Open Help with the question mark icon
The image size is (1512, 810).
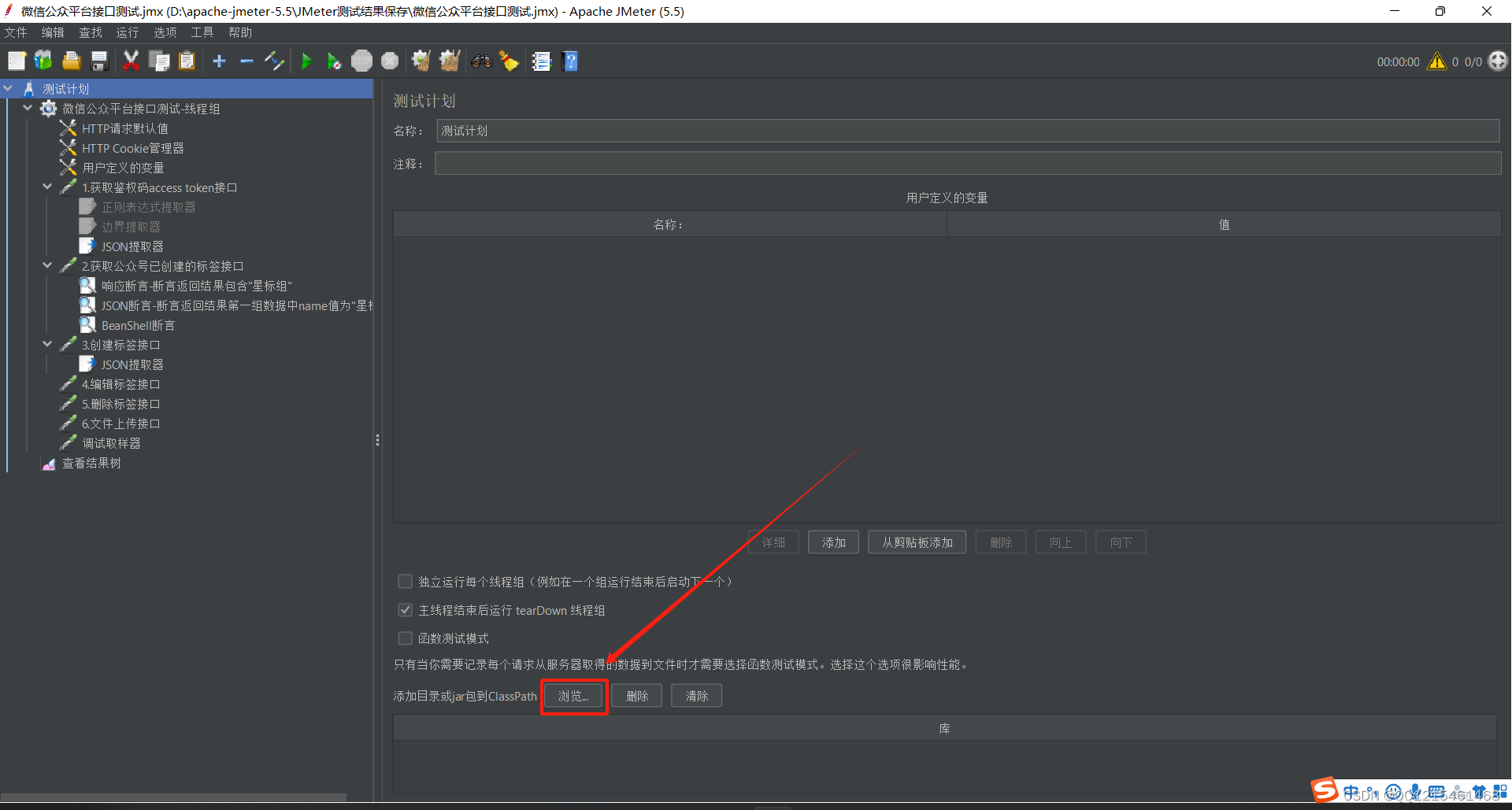click(x=571, y=61)
